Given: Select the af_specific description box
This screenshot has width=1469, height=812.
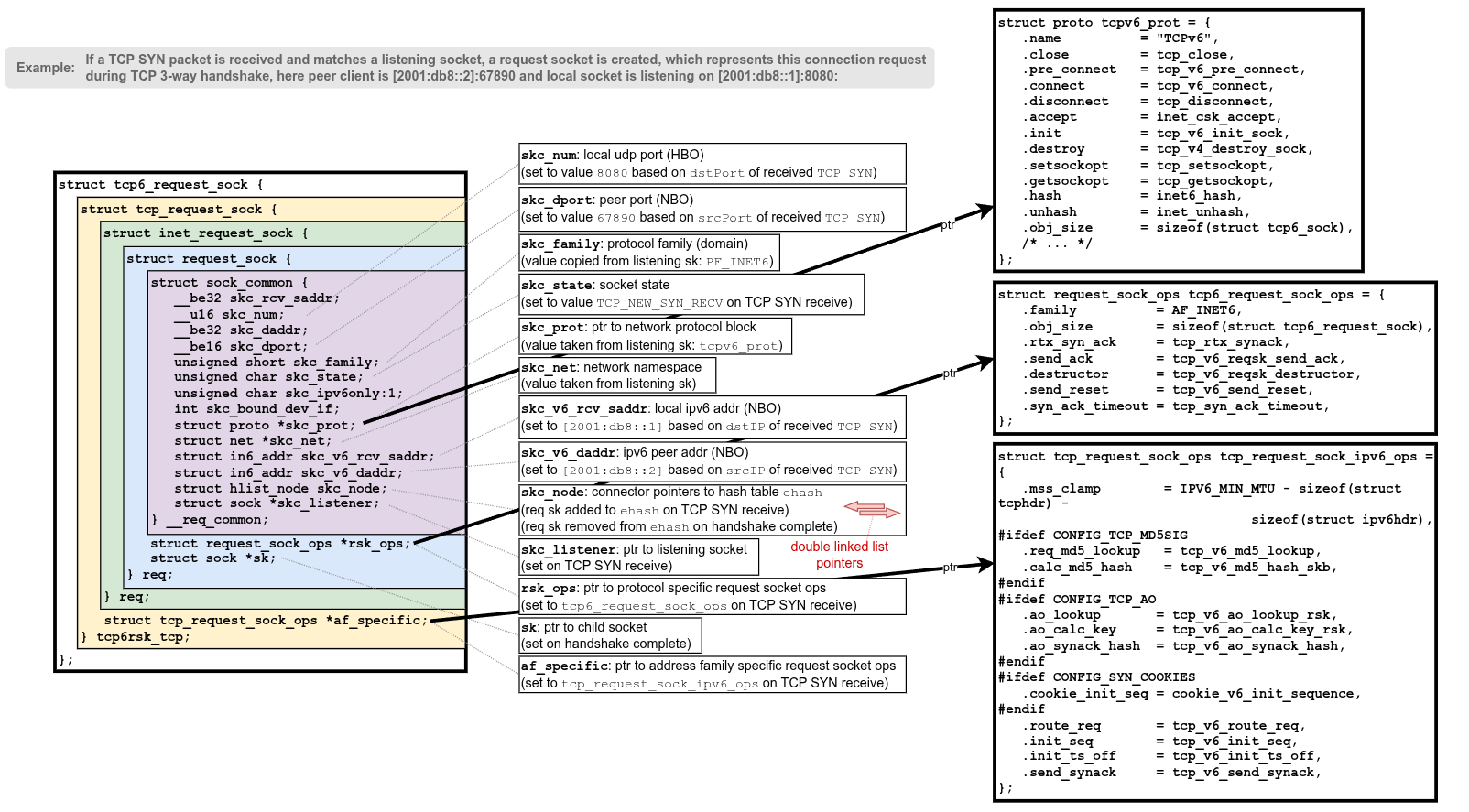Looking at the screenshot, I should pyautogui.click(x=712, y=675).
